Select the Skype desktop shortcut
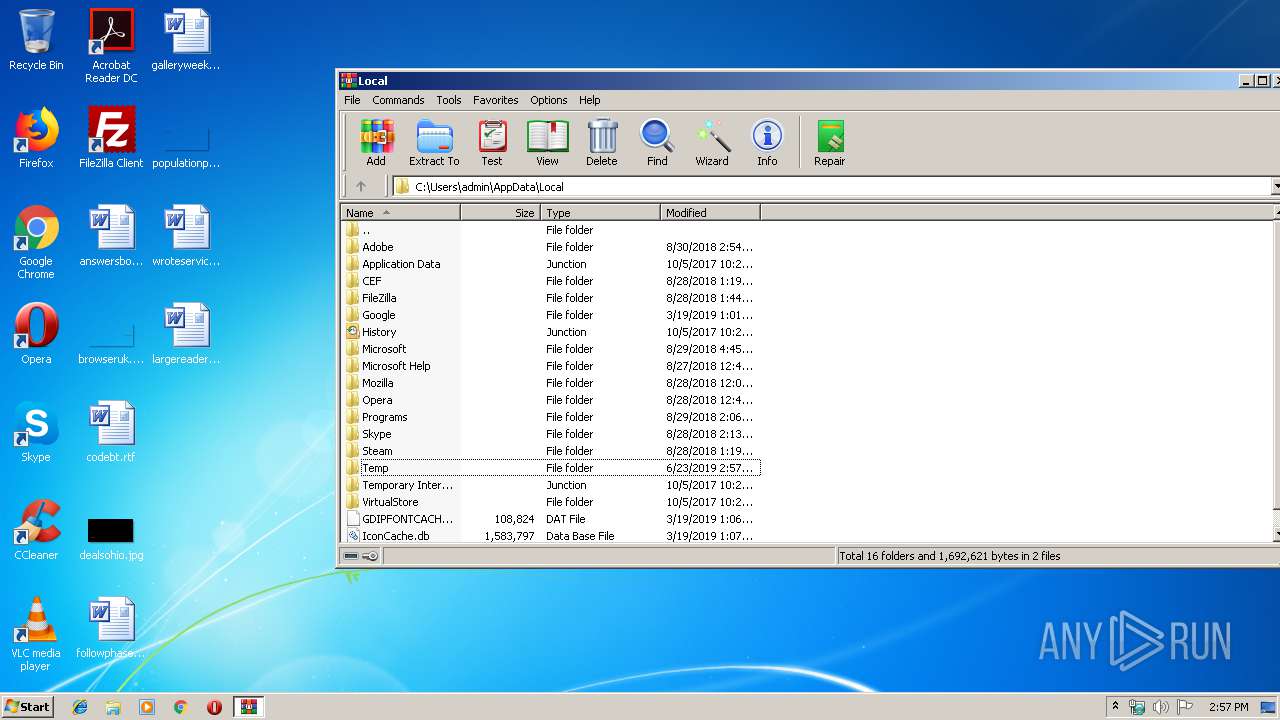 coord(36,432)
